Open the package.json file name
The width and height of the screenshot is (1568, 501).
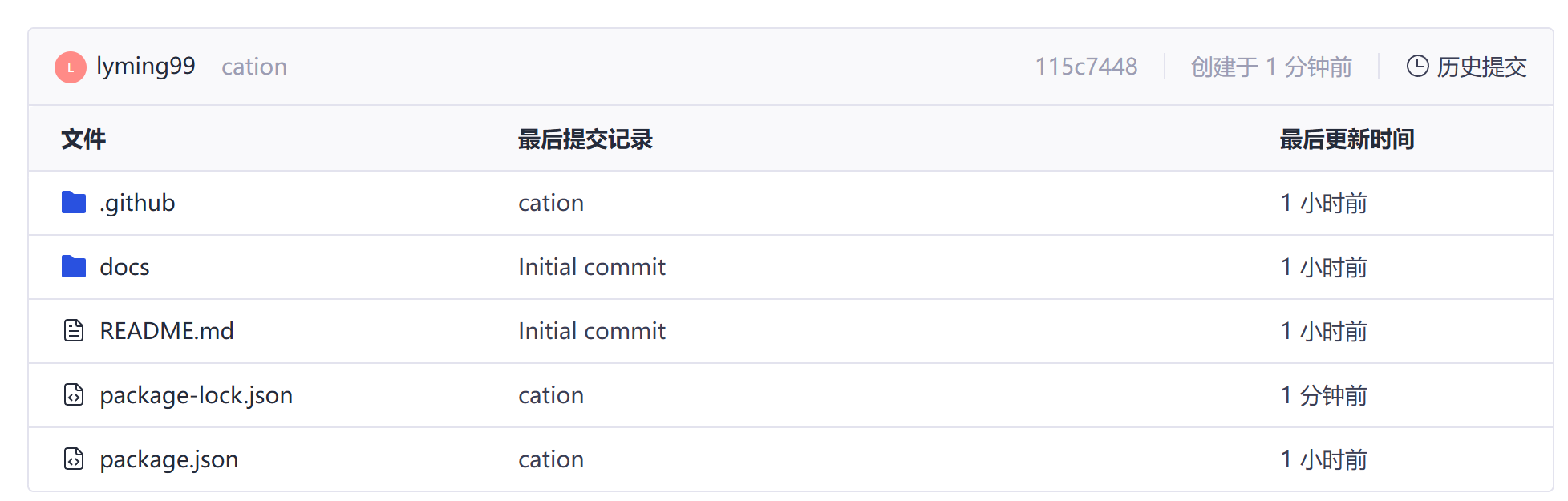169,459
